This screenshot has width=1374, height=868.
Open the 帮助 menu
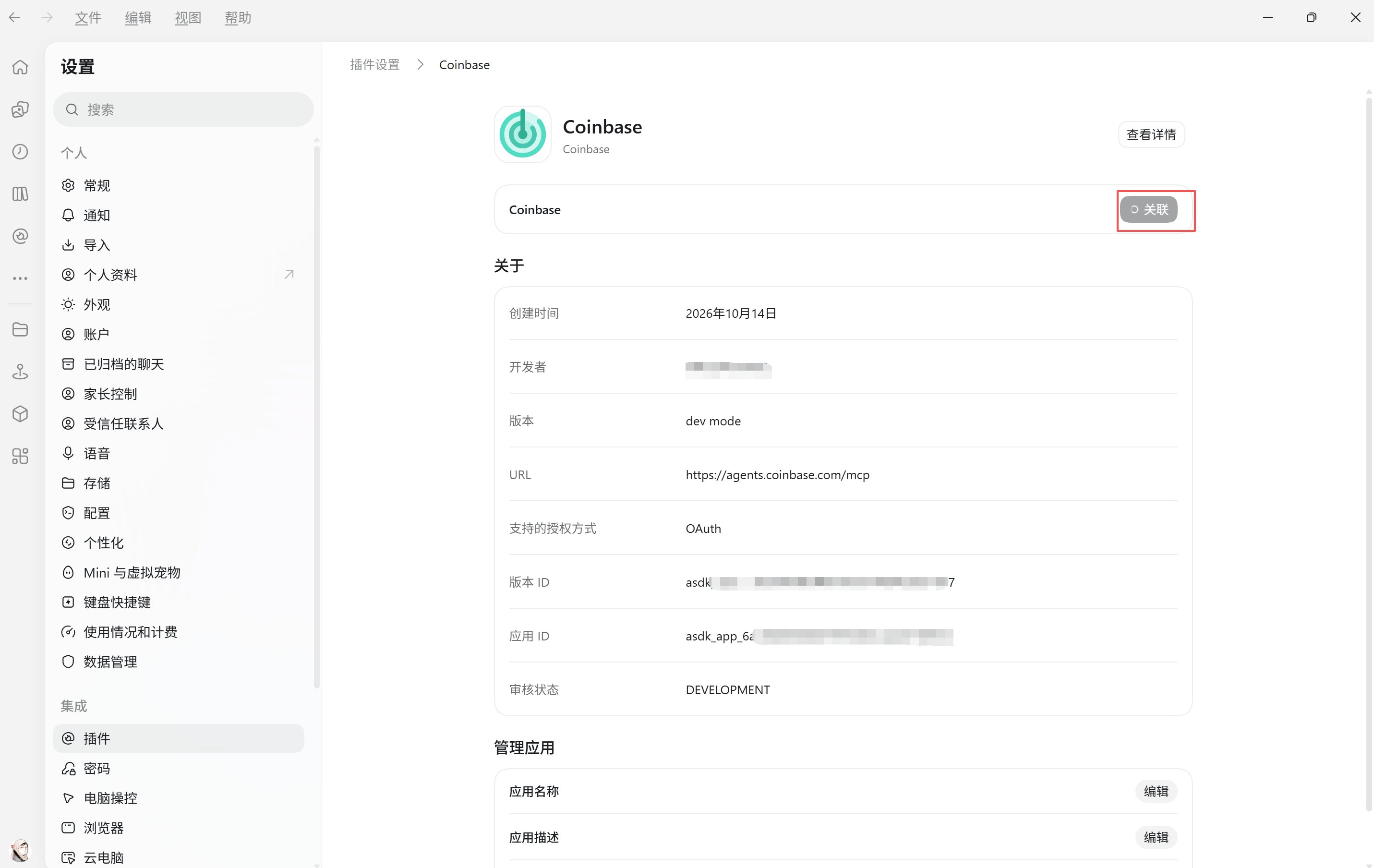pyautogui.click(x=238, y=18)
